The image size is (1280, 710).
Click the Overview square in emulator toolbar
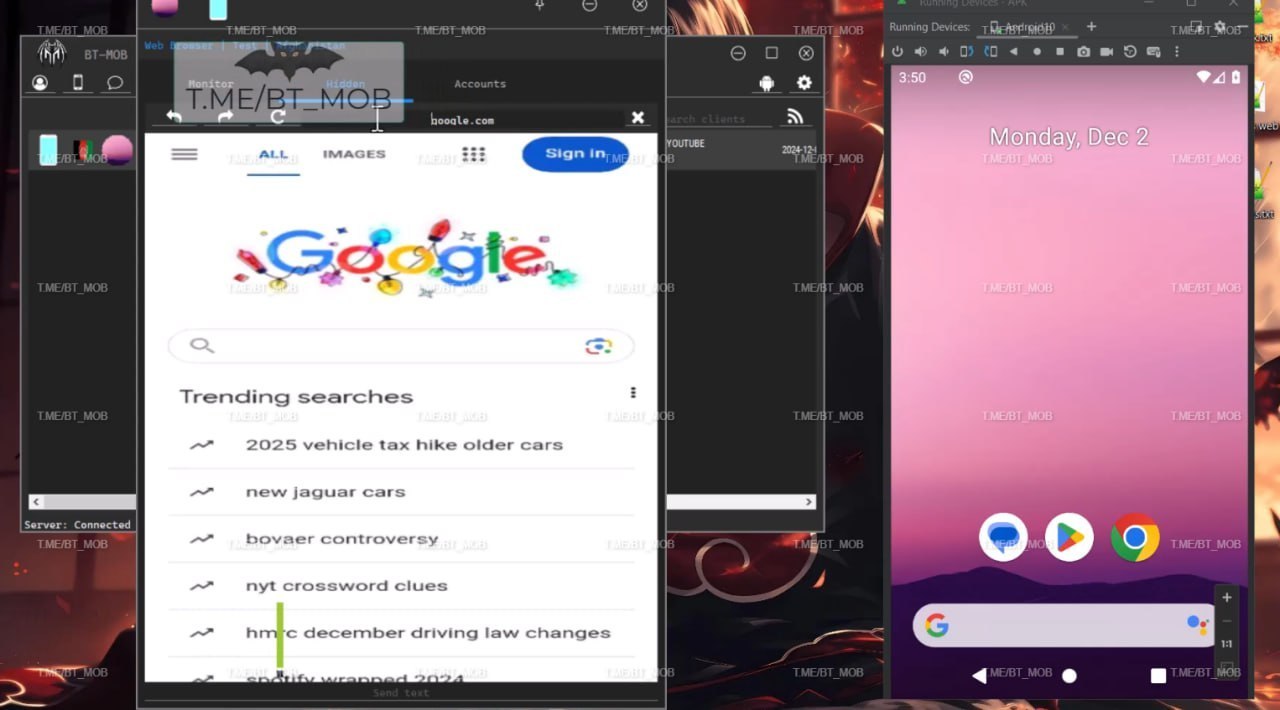[x=1060, y=51]
